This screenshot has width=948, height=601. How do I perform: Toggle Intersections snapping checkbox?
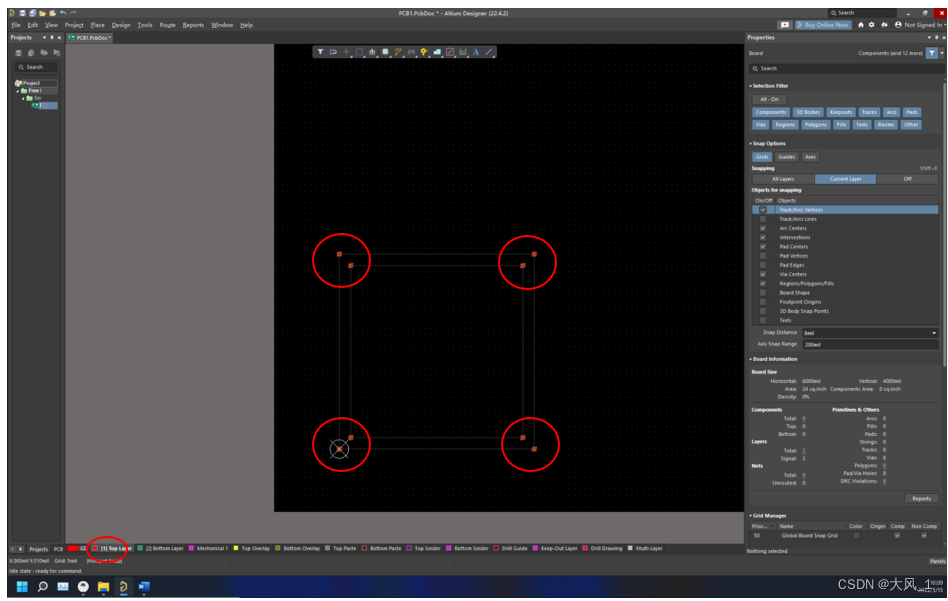762,238
